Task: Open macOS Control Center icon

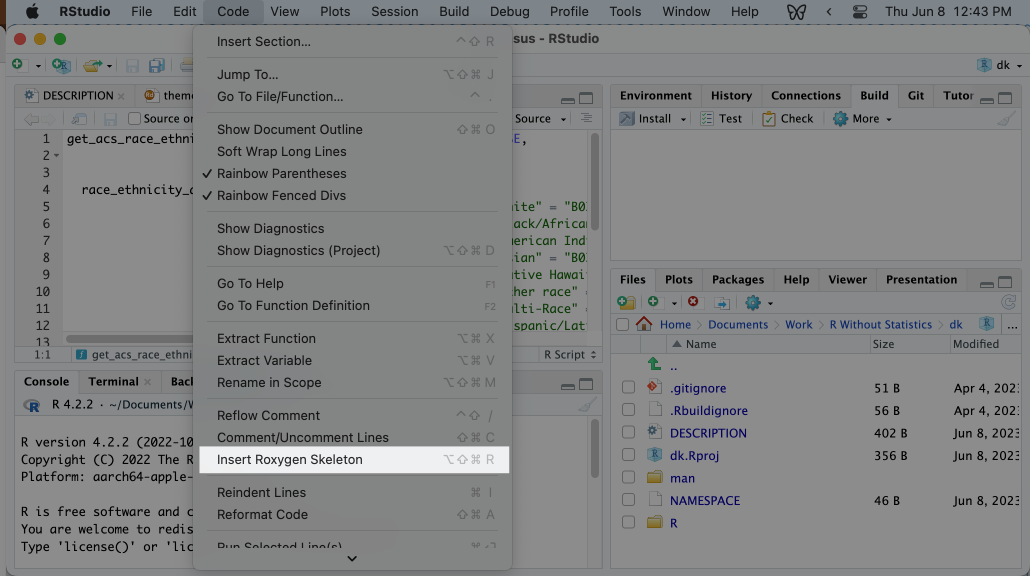Action: [860, 12]
